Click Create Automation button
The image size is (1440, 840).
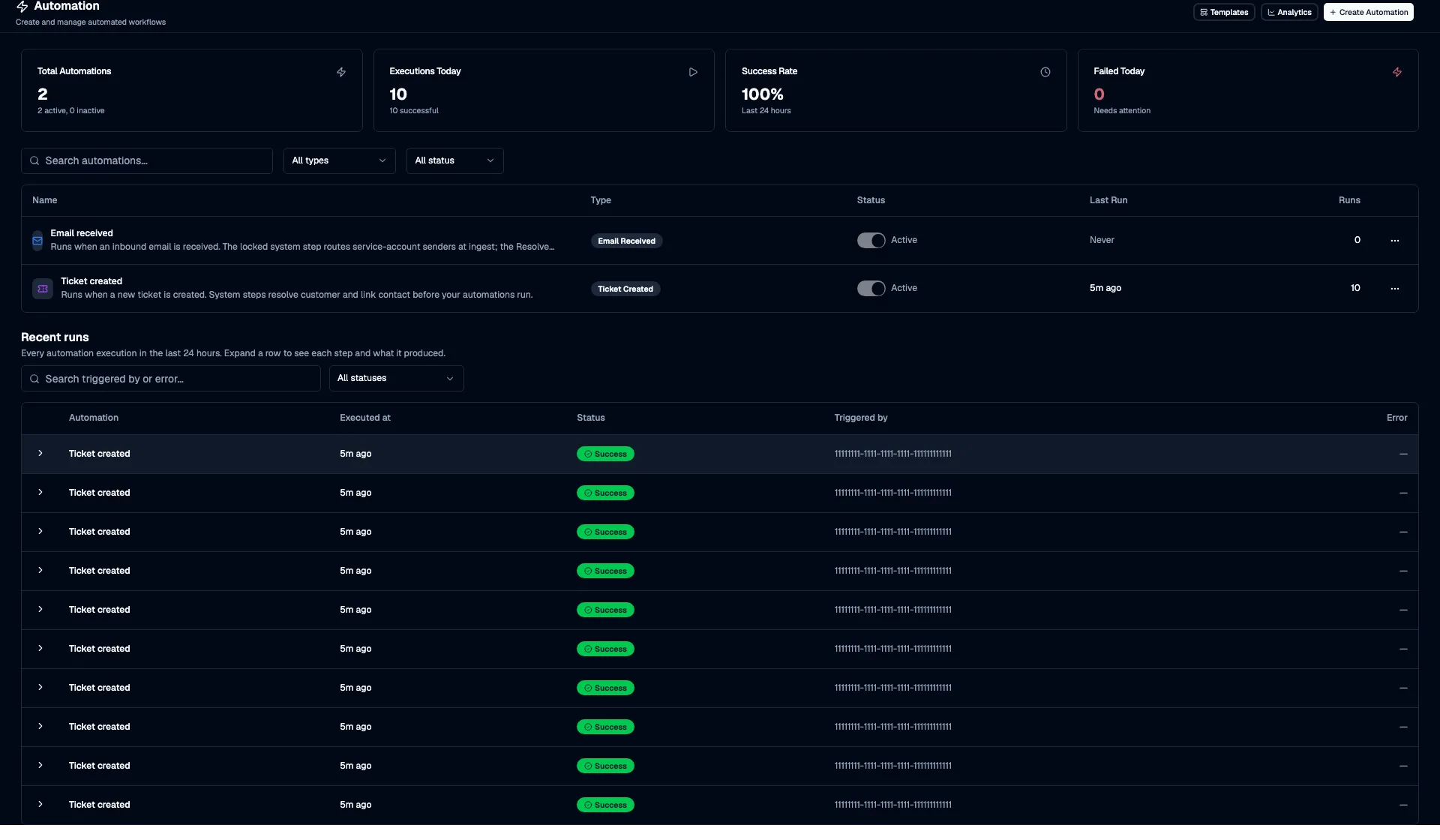(1369, 12)
